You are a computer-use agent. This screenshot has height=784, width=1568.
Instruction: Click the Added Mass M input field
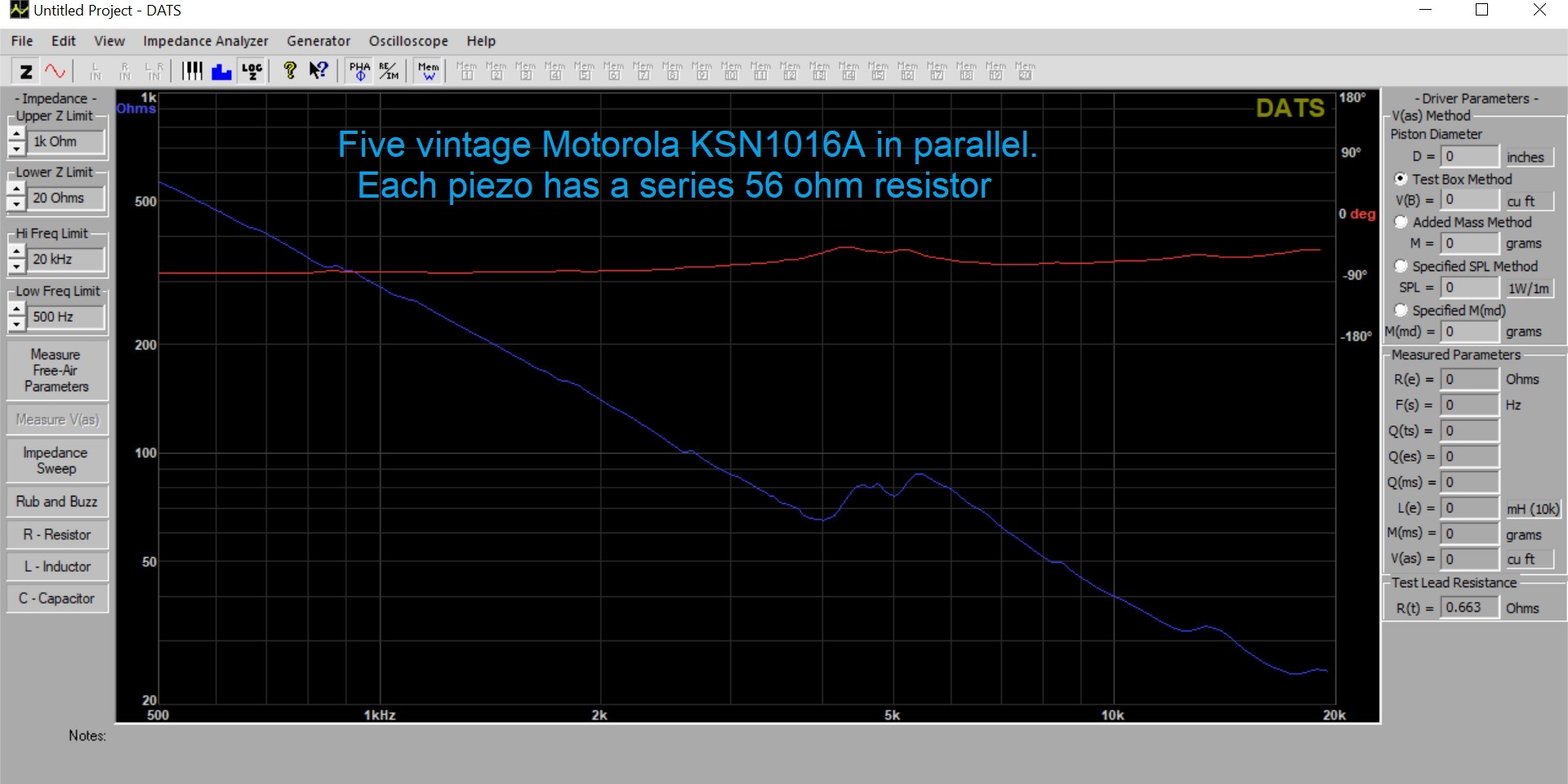[1469, 243]
